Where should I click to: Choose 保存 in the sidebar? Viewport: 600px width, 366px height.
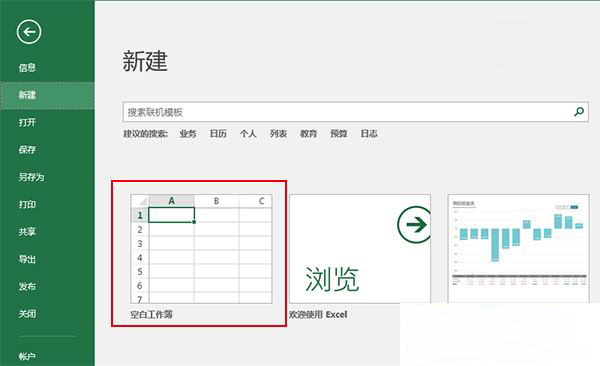(27, 150)
